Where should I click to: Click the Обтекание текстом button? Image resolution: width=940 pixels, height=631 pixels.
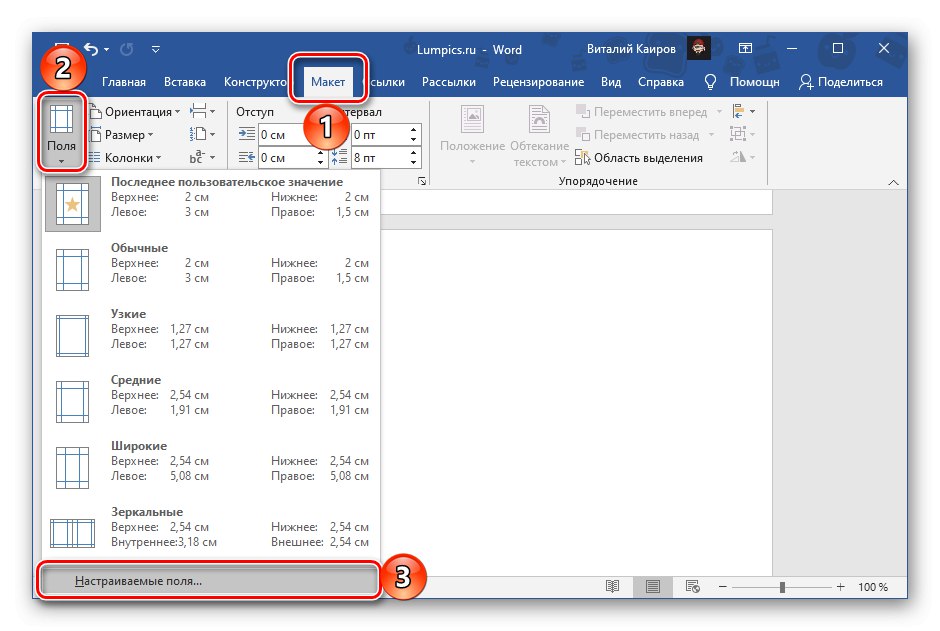(540, 135)
